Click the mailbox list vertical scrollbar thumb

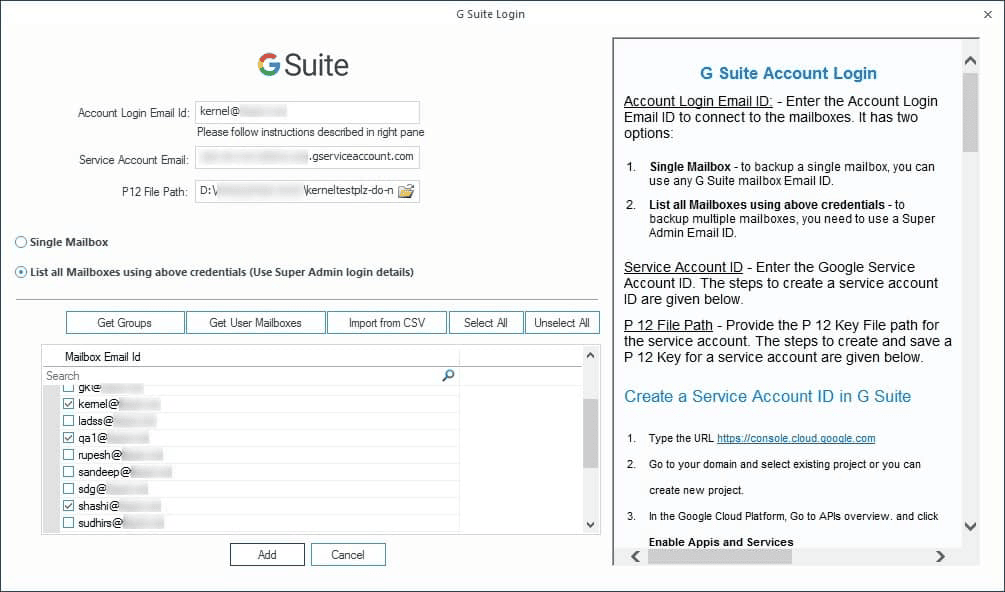[x=590, y=433]
